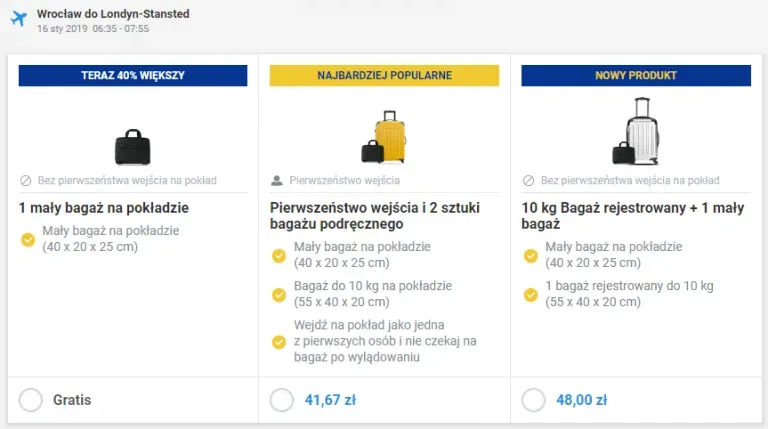Viewport: 768px width, 429px height.
Task: Click the checkmark beside 'Bagaż do 10 kg na pokładzie'
Action: pos(280,295)
